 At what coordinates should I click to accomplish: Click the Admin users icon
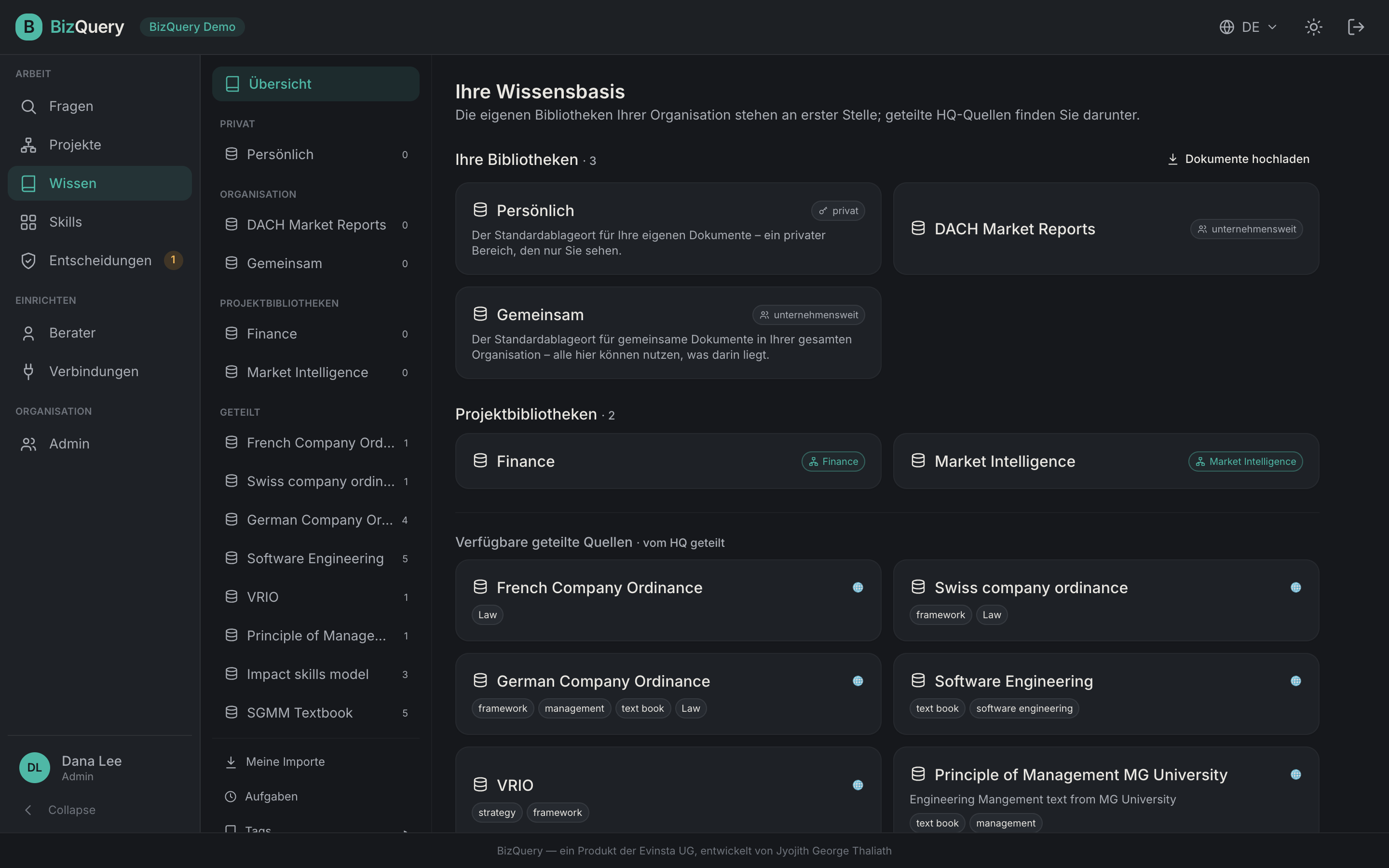tap(28, 444)
